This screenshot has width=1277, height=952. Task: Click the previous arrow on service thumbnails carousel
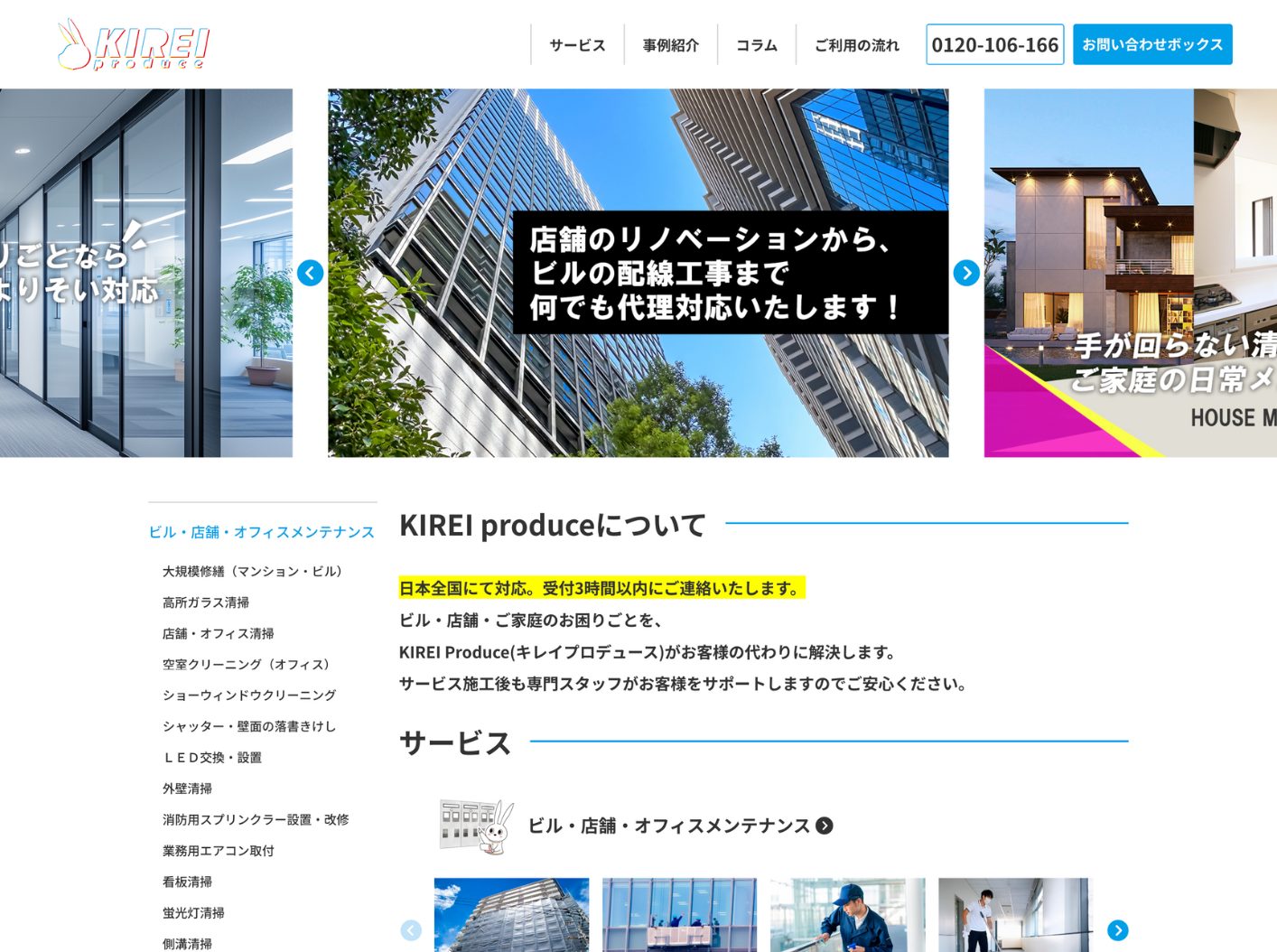(411, 929)
